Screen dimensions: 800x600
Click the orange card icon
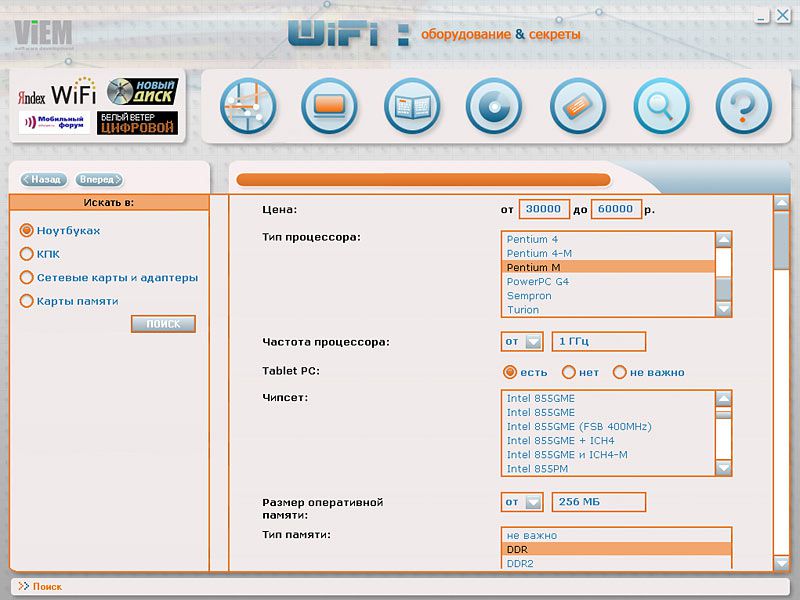click(578, 105)
